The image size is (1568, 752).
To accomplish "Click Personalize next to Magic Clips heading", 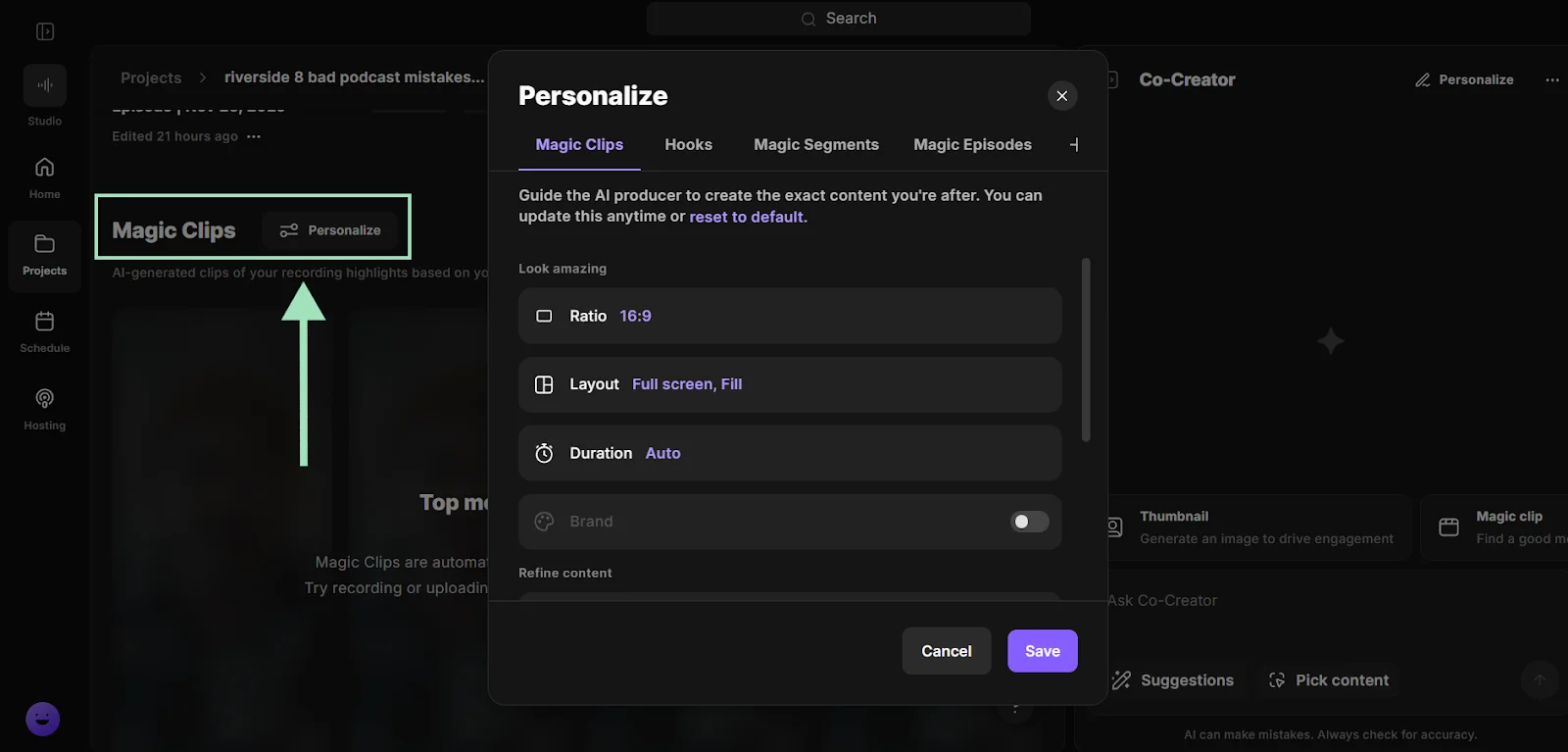I will (x=330, y=230).
